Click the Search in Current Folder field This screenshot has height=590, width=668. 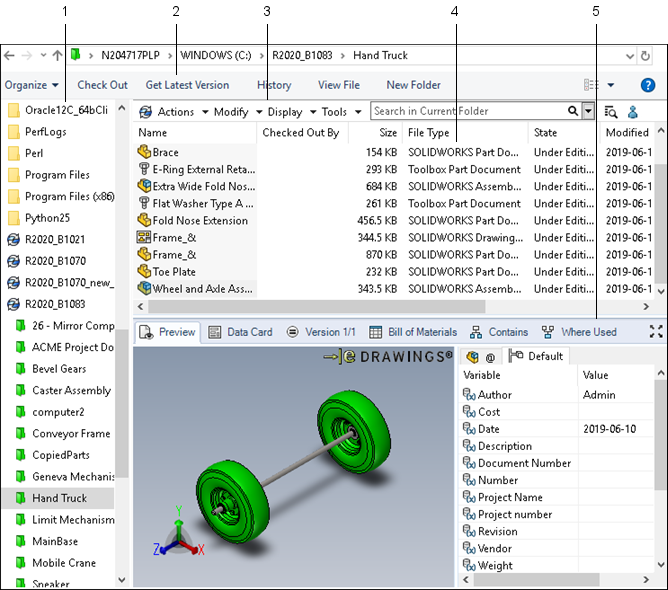click(469, 111)
